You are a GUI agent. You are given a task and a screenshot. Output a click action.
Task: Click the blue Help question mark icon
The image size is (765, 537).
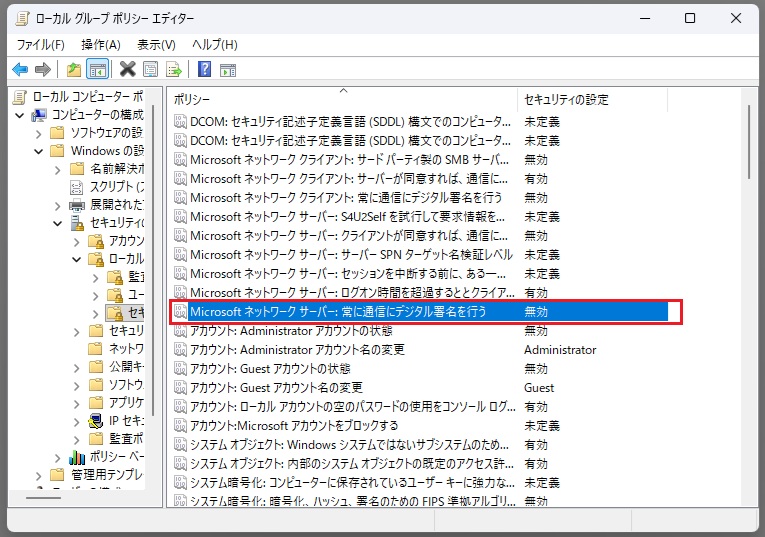tap(204, 69)
